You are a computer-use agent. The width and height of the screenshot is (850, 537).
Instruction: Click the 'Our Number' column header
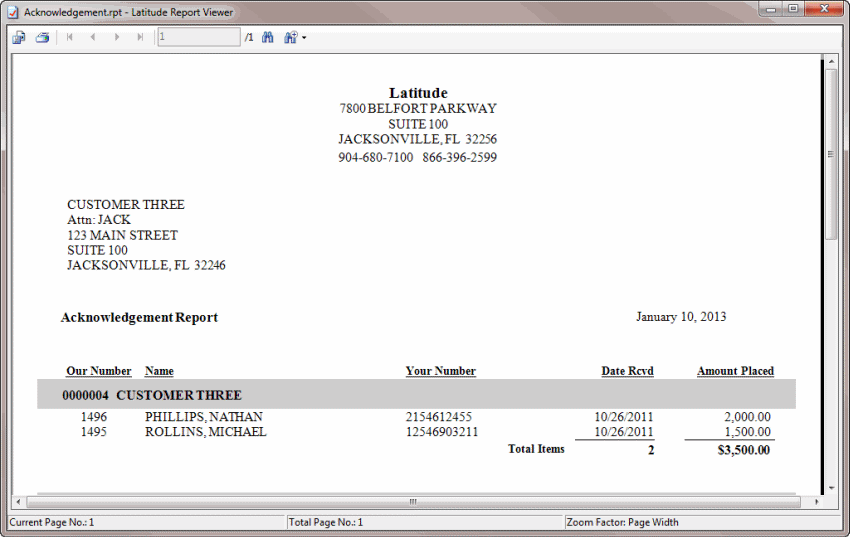[99, 371]
